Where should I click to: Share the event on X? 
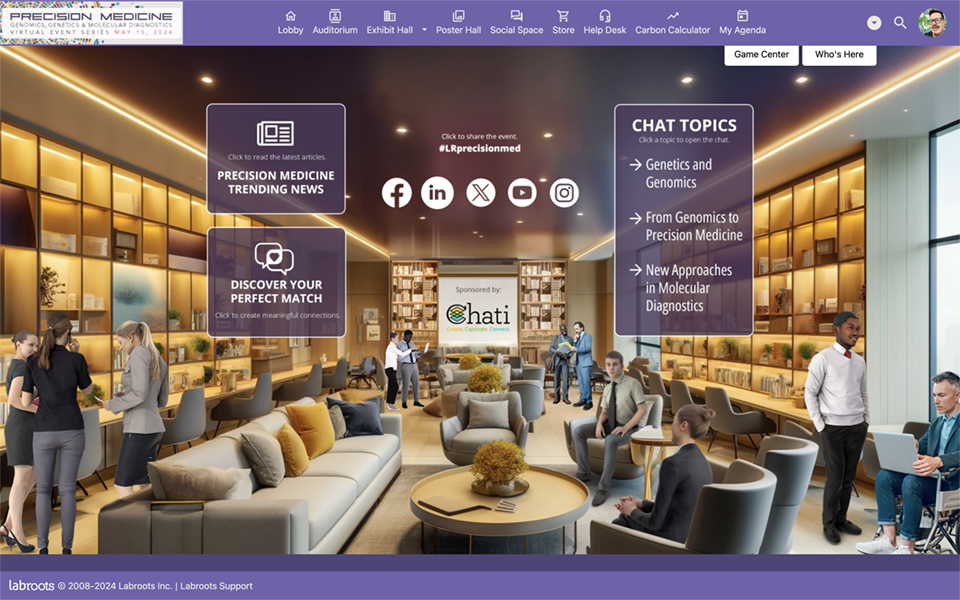pyautogui.click(x=481, y=193)
